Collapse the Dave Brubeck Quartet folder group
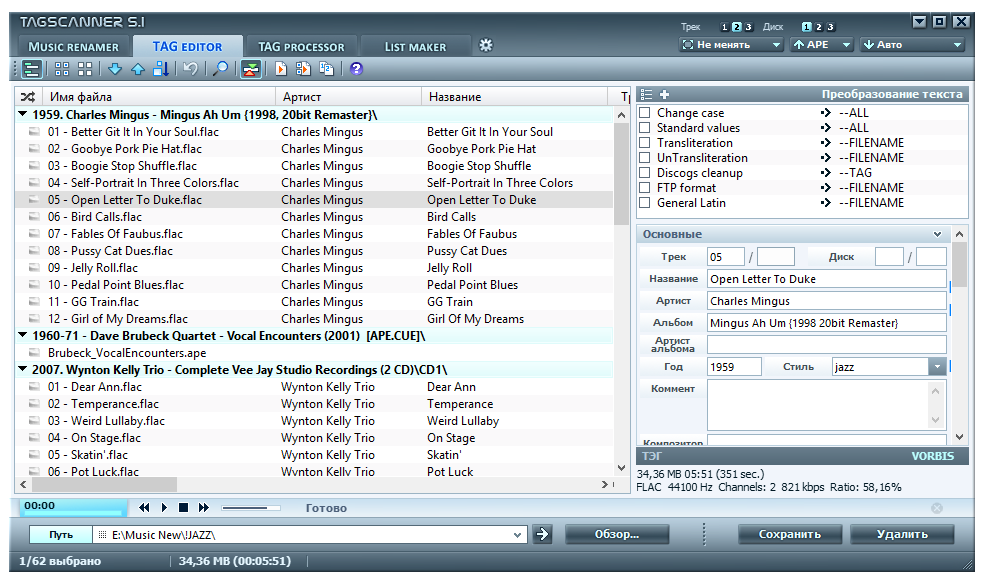The image size is (985, 588). pyautogui.click(x=23, y=335)
